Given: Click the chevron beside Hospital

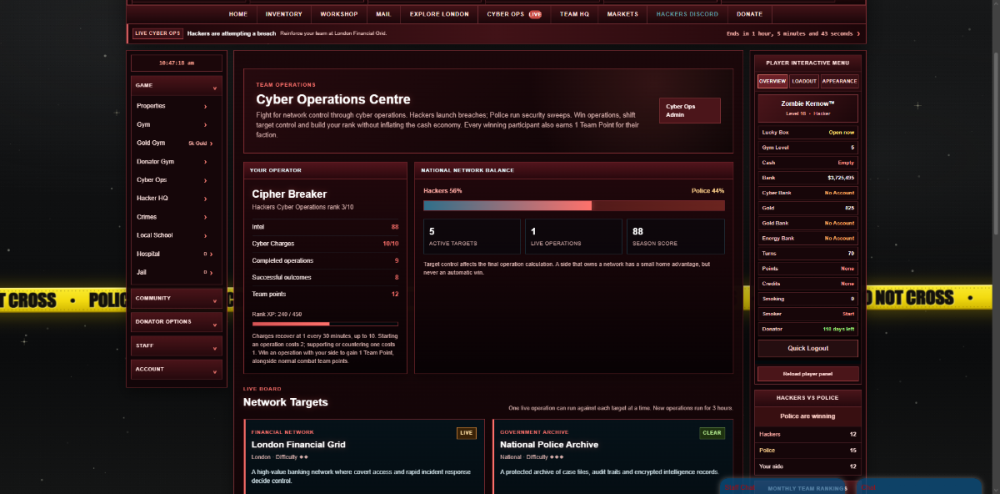Looking at the screenshot, I should [x=211, y=254].
